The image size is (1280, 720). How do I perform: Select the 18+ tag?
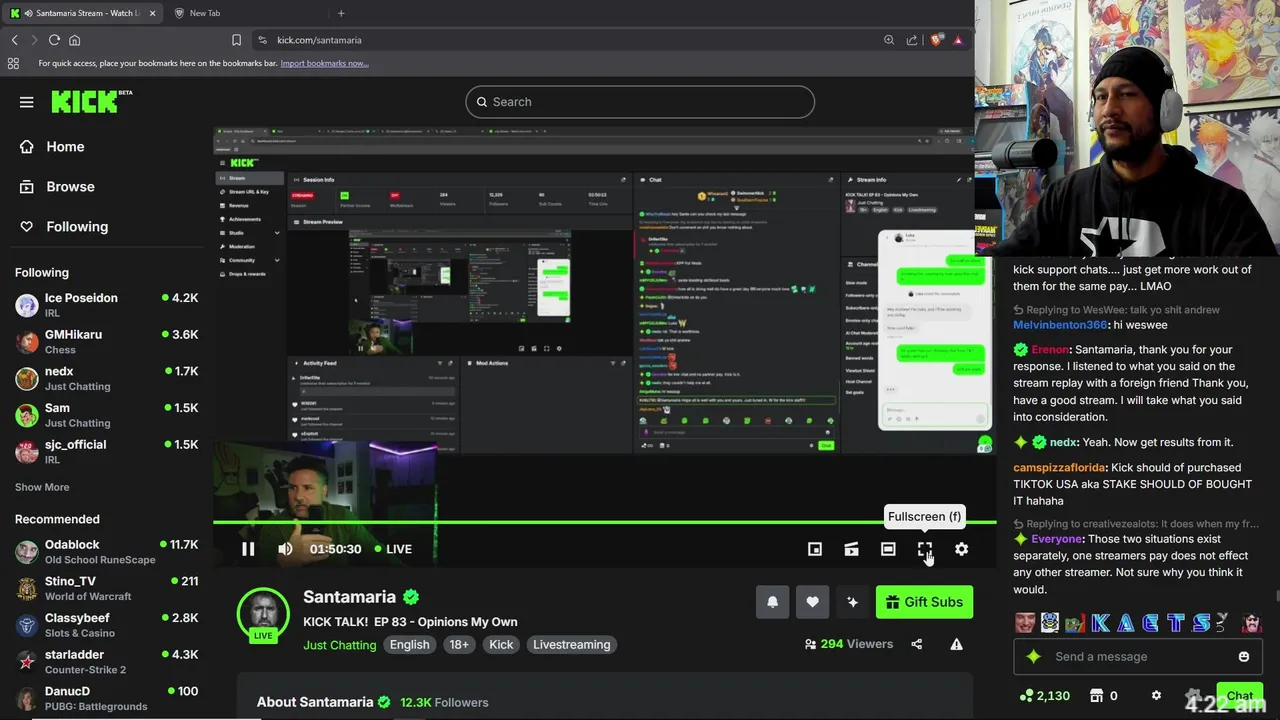(x=459, y=645)
